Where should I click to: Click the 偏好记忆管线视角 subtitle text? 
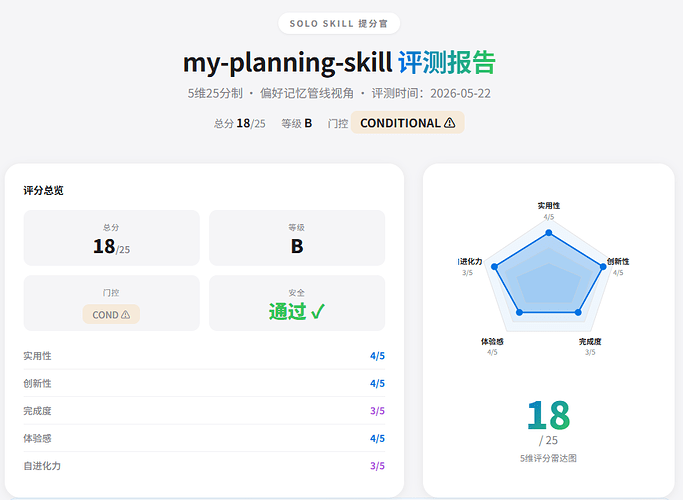pos(307,93)
